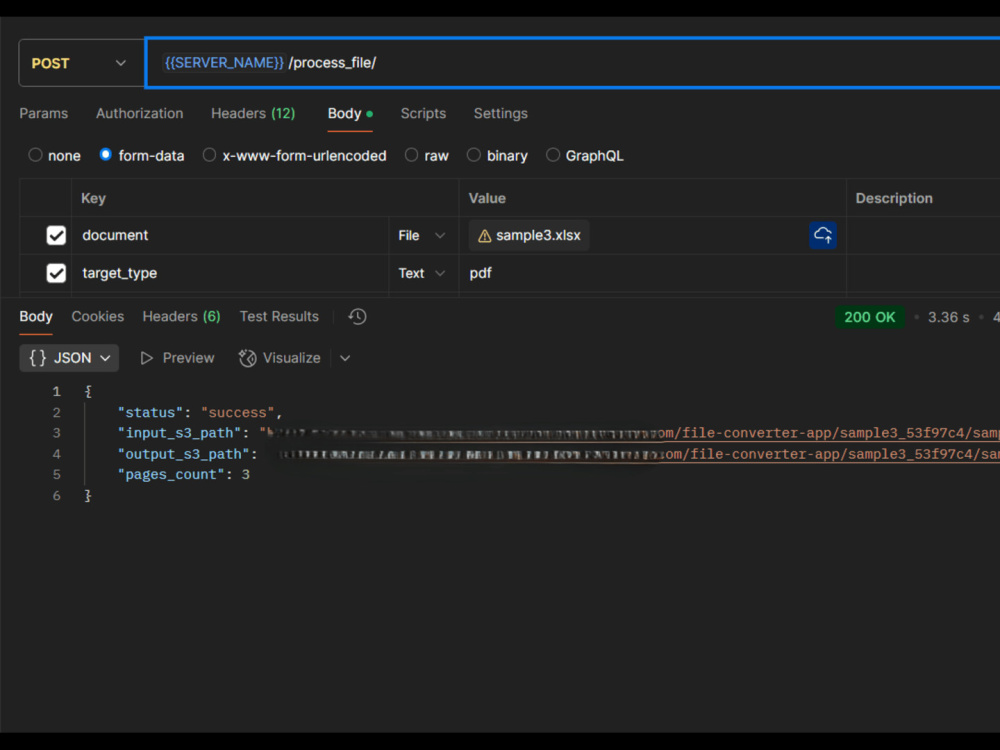The image size is (1000, 750).
Task: Click the Visualize button
Action: [x=279, y=358]
